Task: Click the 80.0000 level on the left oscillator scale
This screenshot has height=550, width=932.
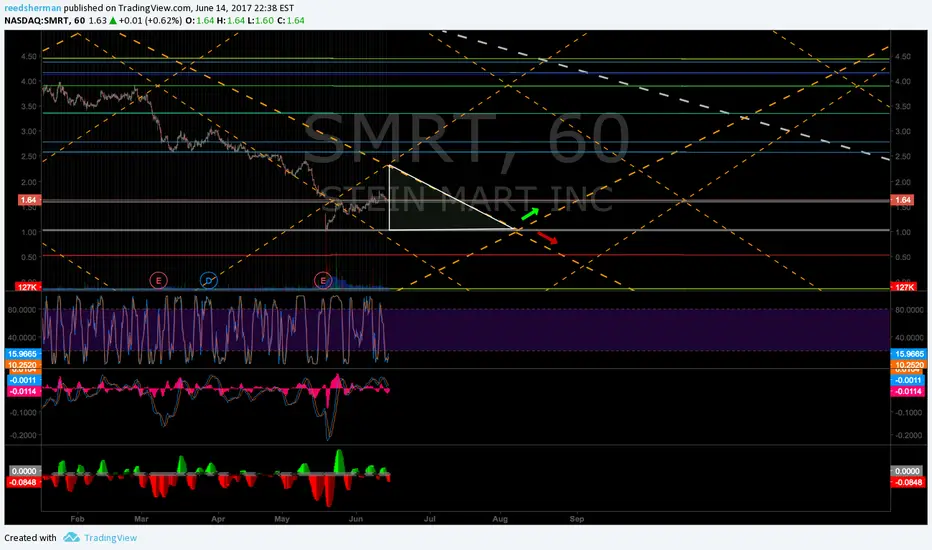Action: [21, 310]
